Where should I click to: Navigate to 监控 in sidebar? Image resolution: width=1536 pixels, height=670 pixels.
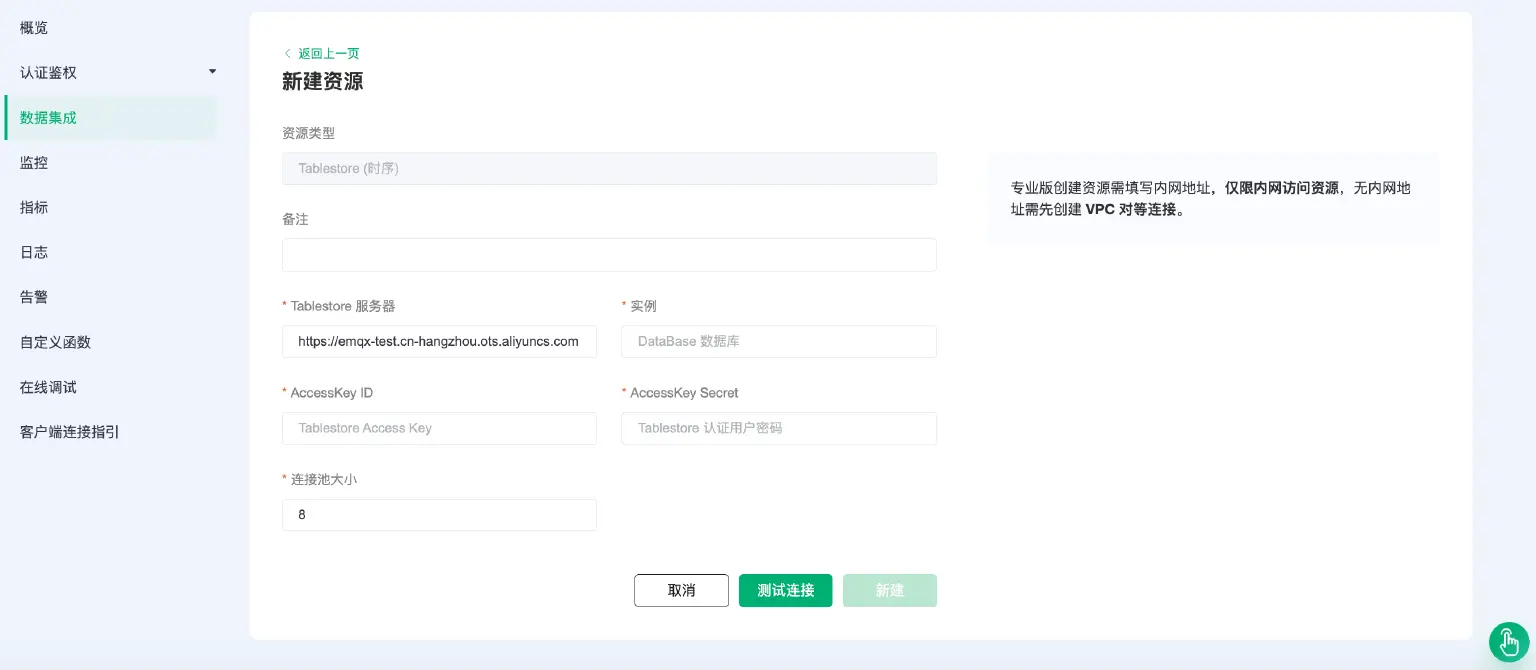tap(33, 162)
